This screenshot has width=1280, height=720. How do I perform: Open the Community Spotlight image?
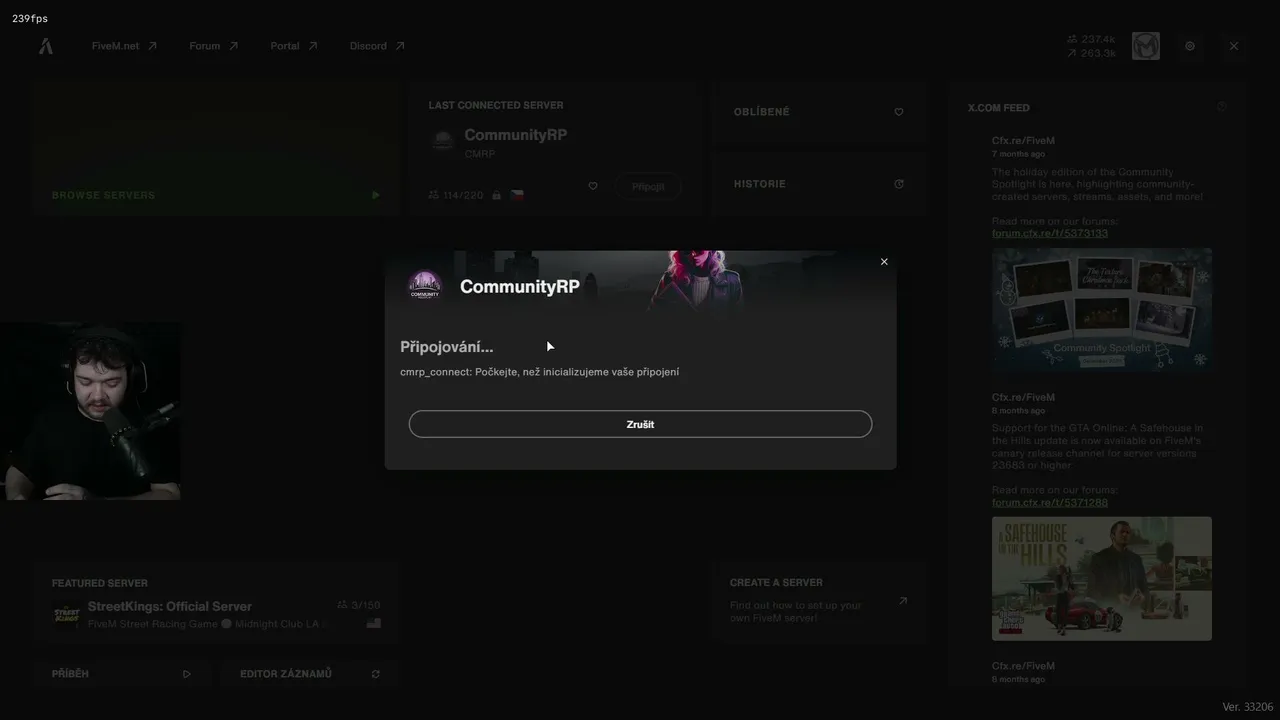(1102, 310)
